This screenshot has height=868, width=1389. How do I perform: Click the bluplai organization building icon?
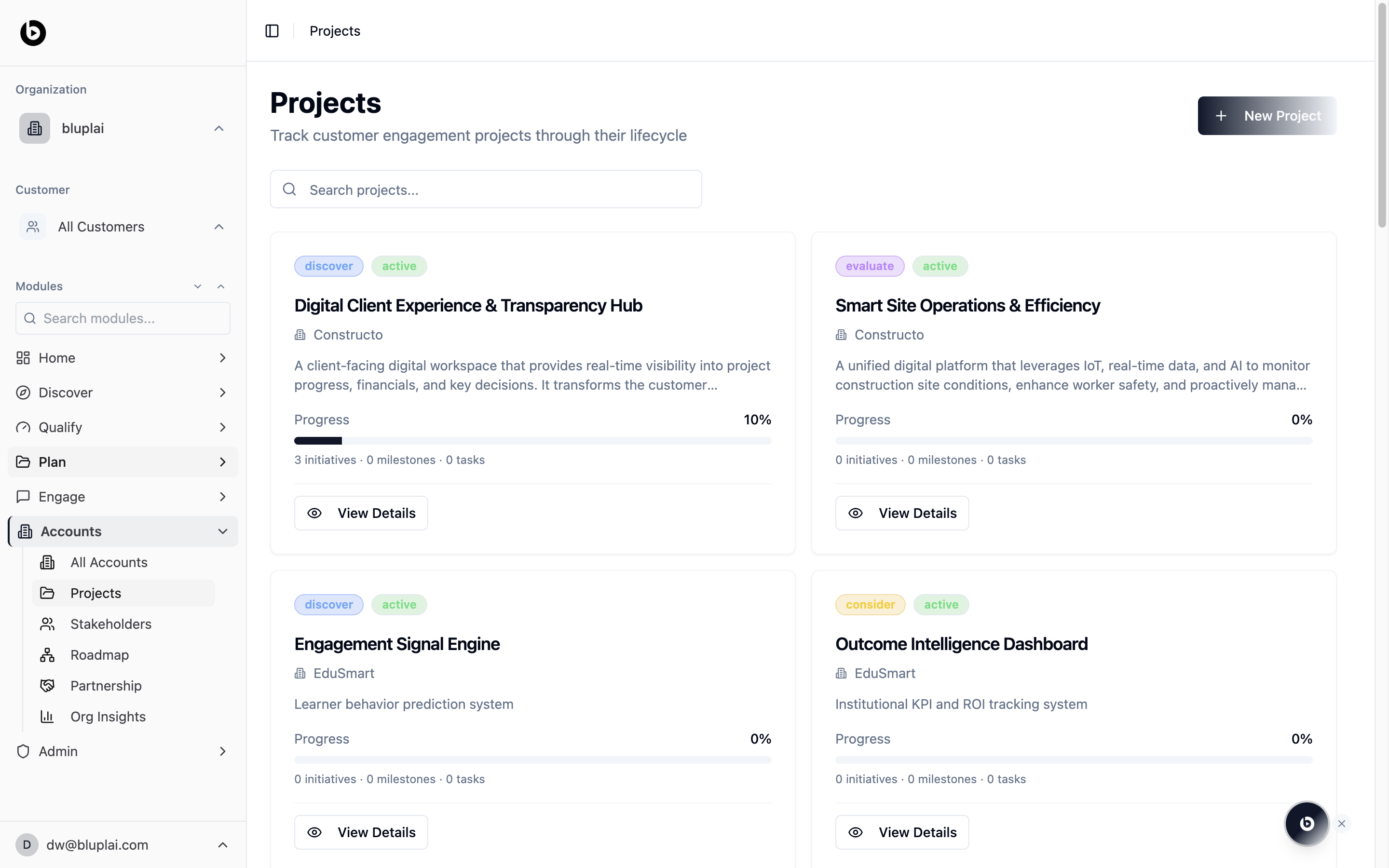pyautogui.click(x=34, y=128)
